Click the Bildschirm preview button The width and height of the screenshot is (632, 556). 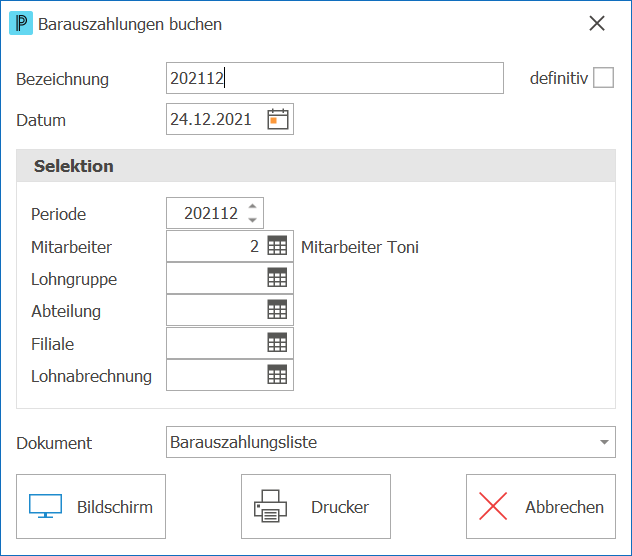click(91, 506)
